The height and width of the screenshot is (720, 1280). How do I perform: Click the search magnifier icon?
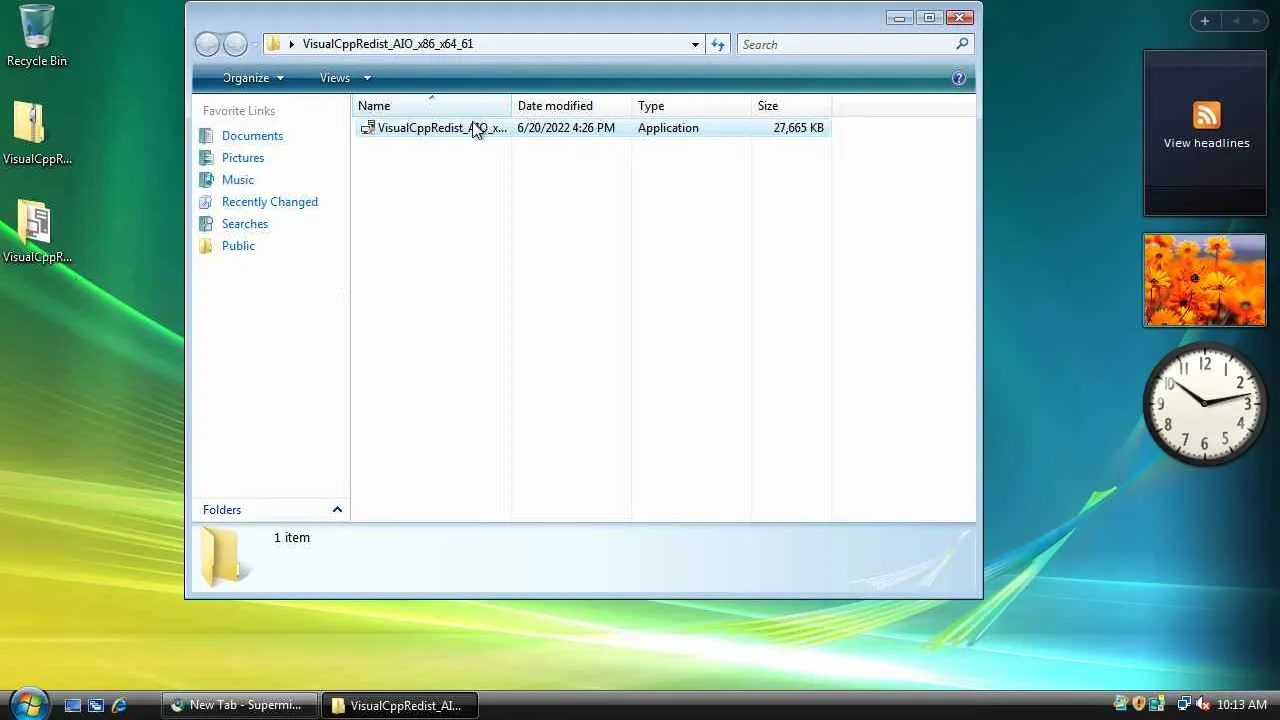tap(962, 44)
